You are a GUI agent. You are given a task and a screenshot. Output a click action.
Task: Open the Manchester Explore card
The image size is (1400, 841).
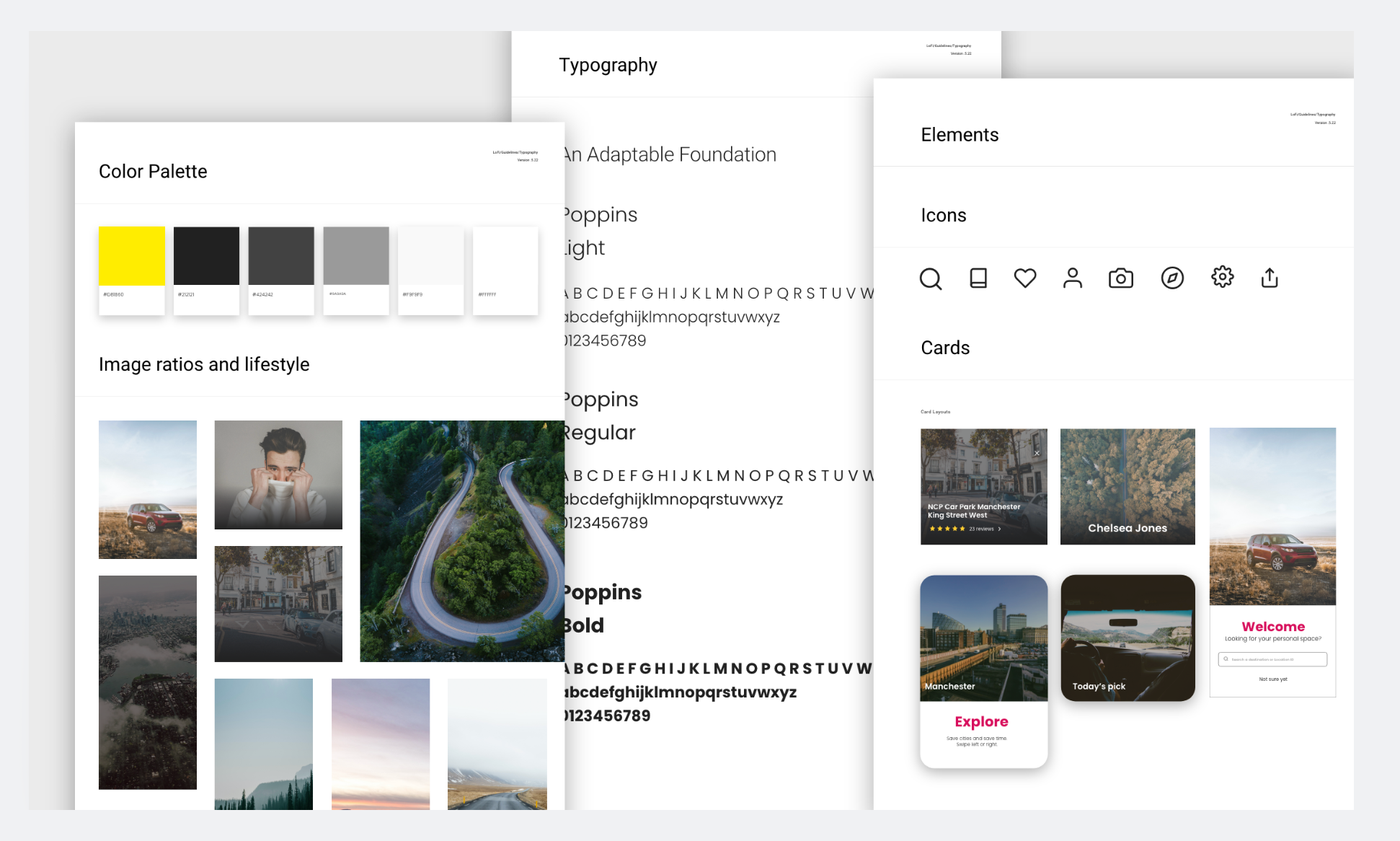coord(984,672)
